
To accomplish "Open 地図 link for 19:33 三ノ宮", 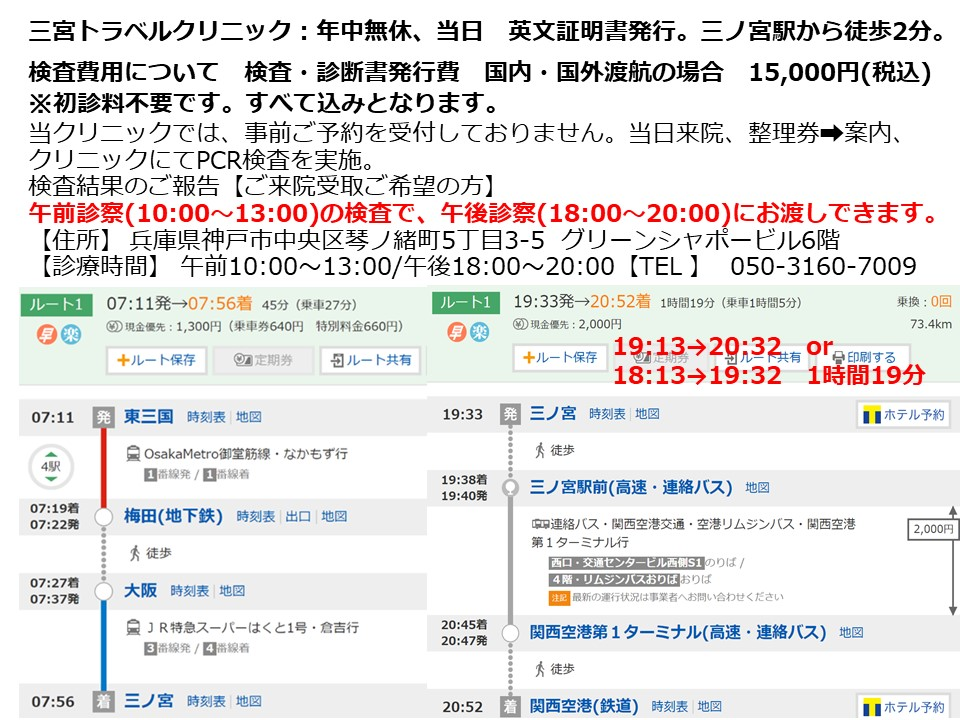I will pos(647,414).
